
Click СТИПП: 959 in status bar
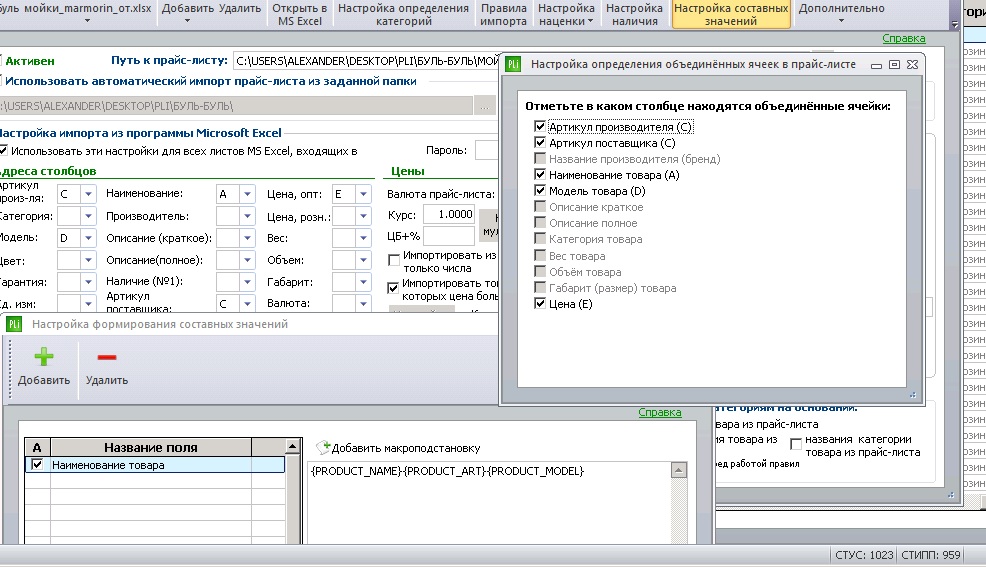click(931, 555)
